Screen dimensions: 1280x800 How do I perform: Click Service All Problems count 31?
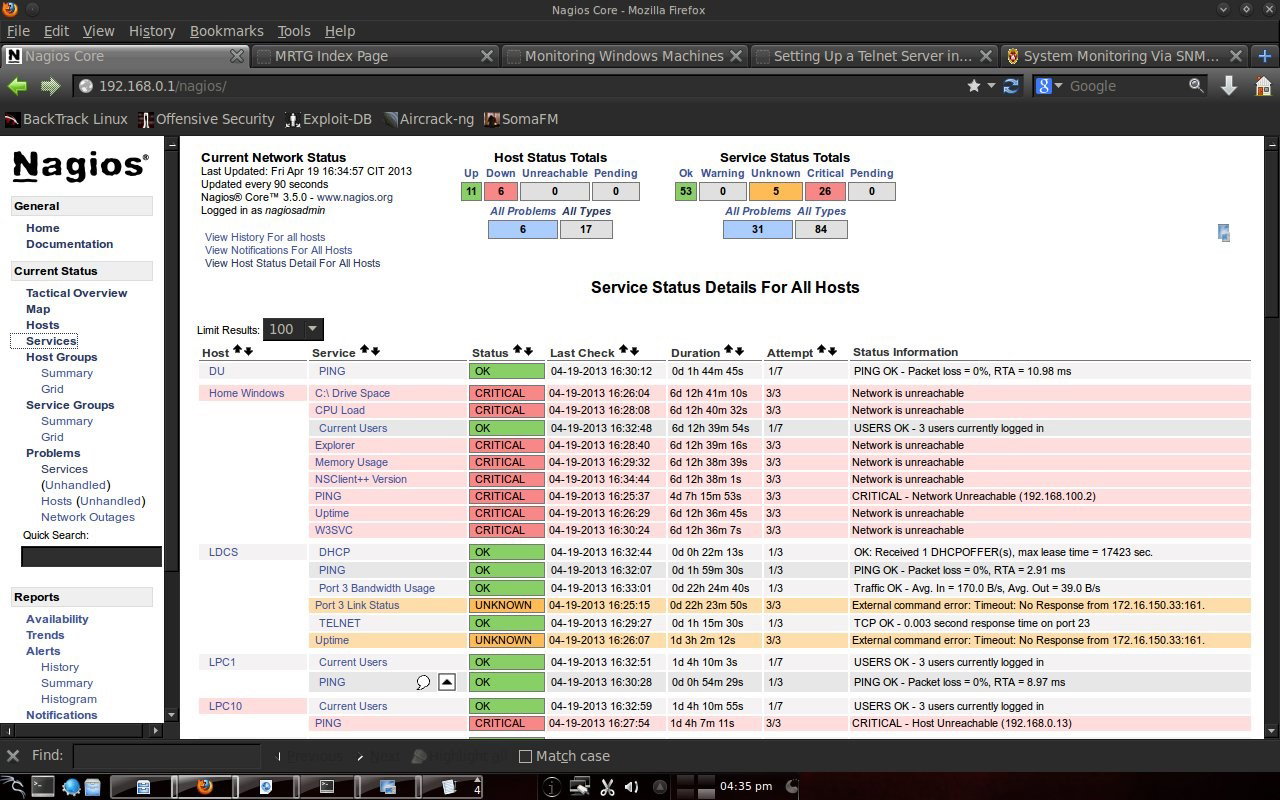click(x=757, y=229)
